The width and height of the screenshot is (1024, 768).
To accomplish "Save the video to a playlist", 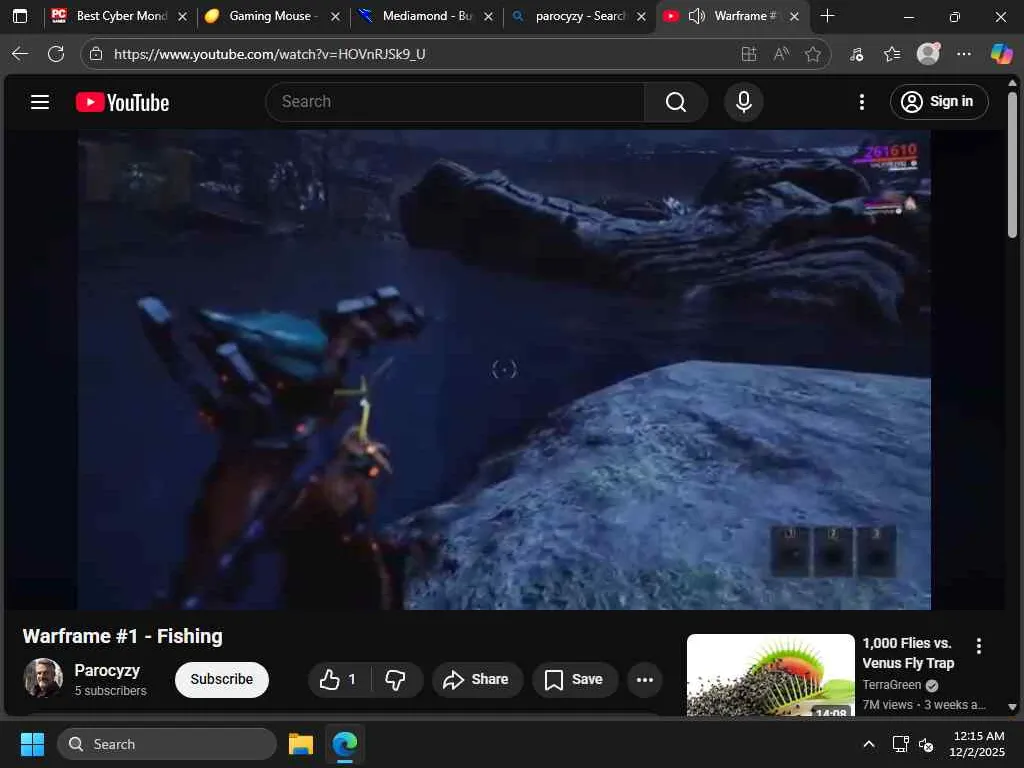I will pyautogui.click(x=574, y=680).
